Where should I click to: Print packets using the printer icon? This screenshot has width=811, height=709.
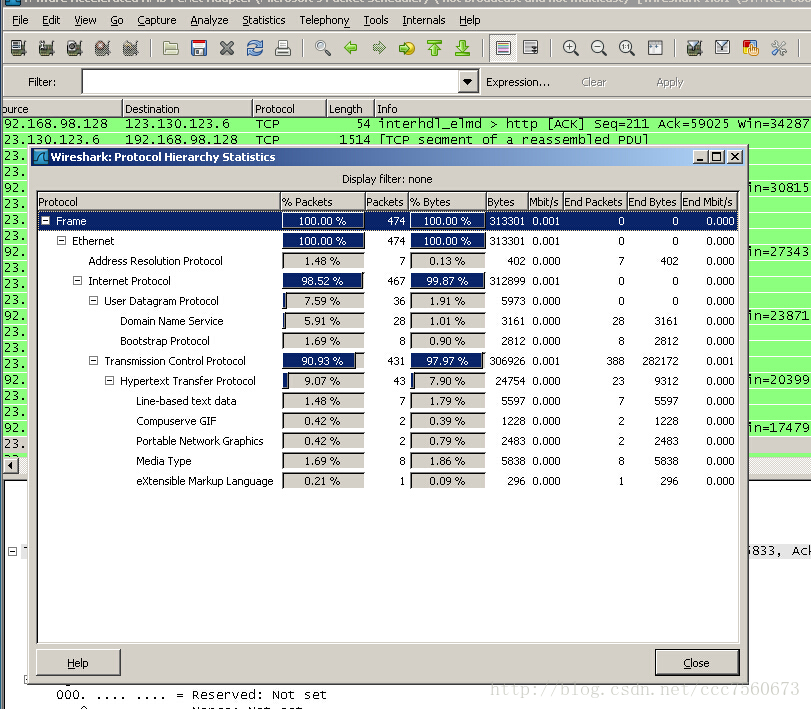pos(282,48)
